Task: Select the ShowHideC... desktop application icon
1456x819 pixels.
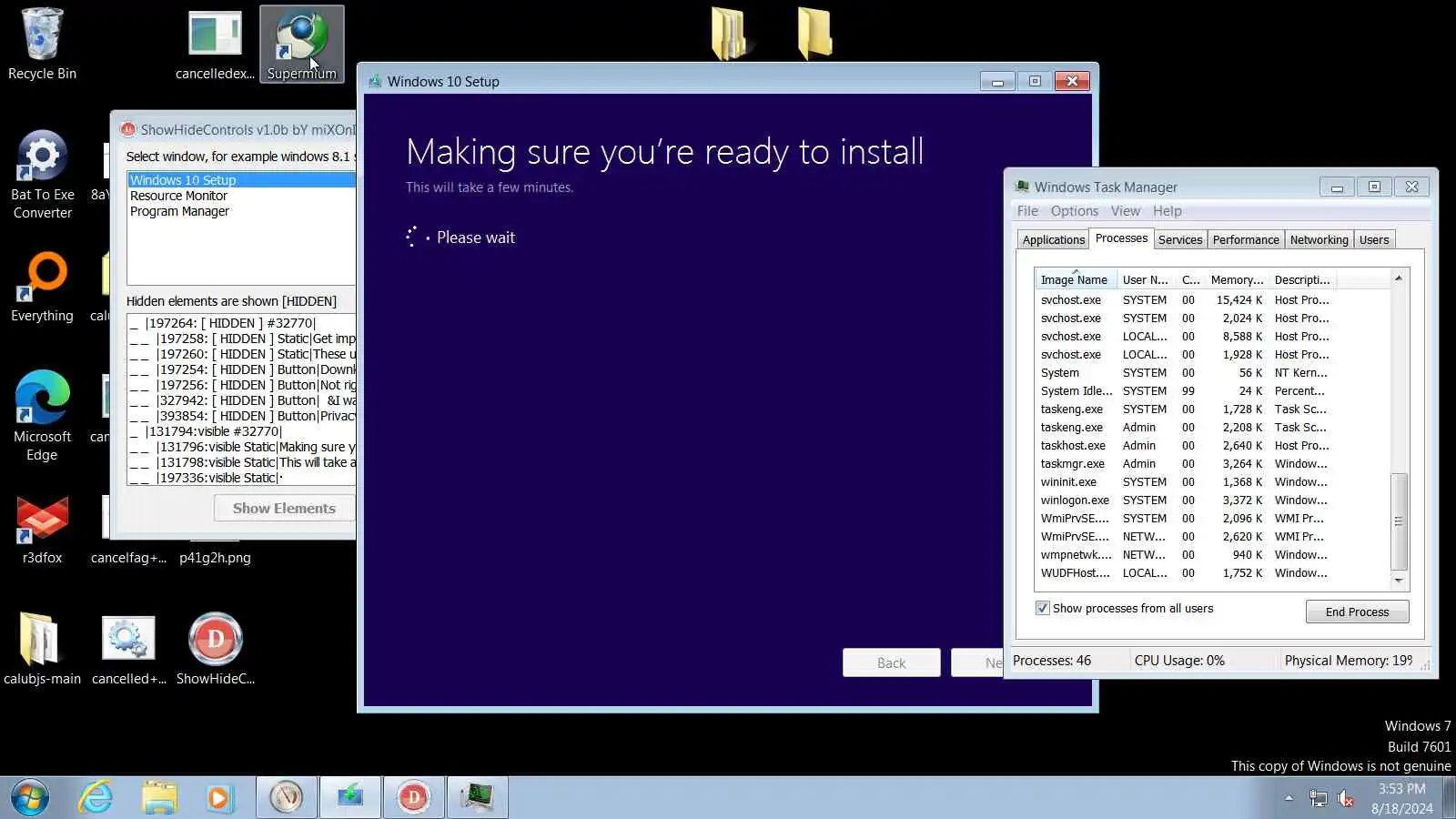Action: pos(215,648)
